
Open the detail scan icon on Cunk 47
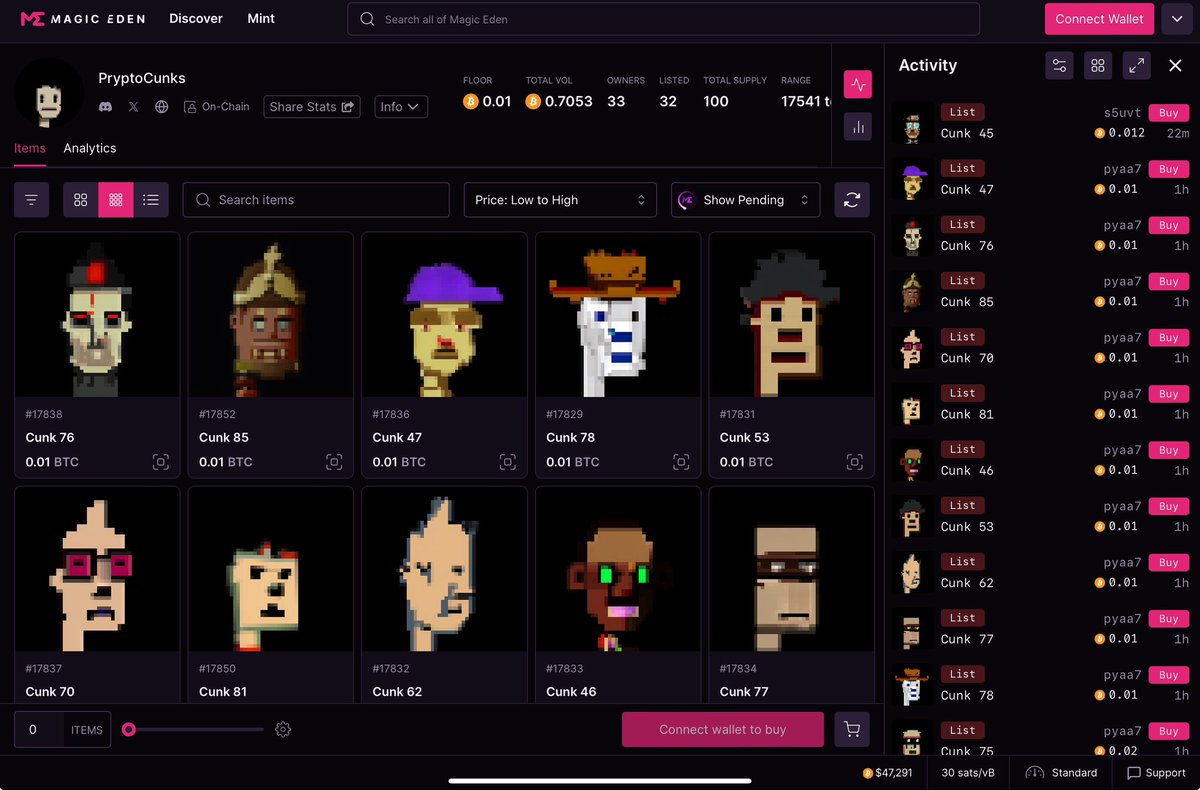point(507,462)
